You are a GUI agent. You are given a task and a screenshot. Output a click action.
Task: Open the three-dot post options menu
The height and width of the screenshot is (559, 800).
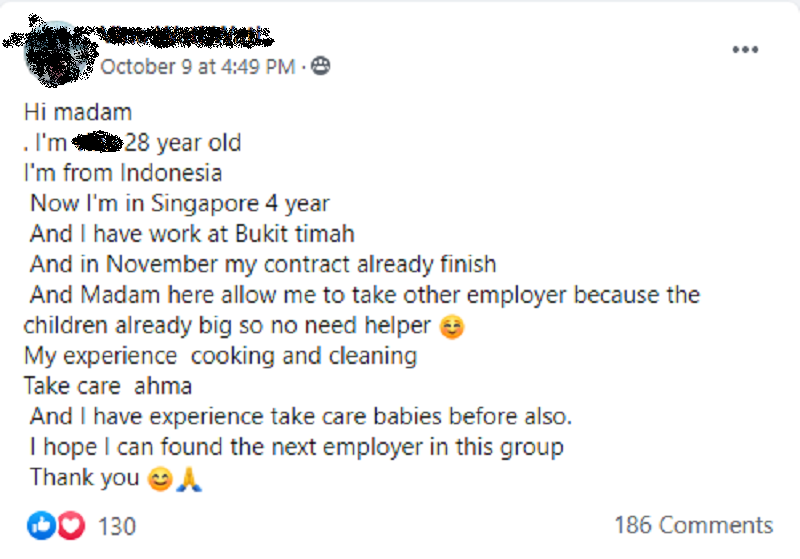pyautogui.click(x=745, y=50)
